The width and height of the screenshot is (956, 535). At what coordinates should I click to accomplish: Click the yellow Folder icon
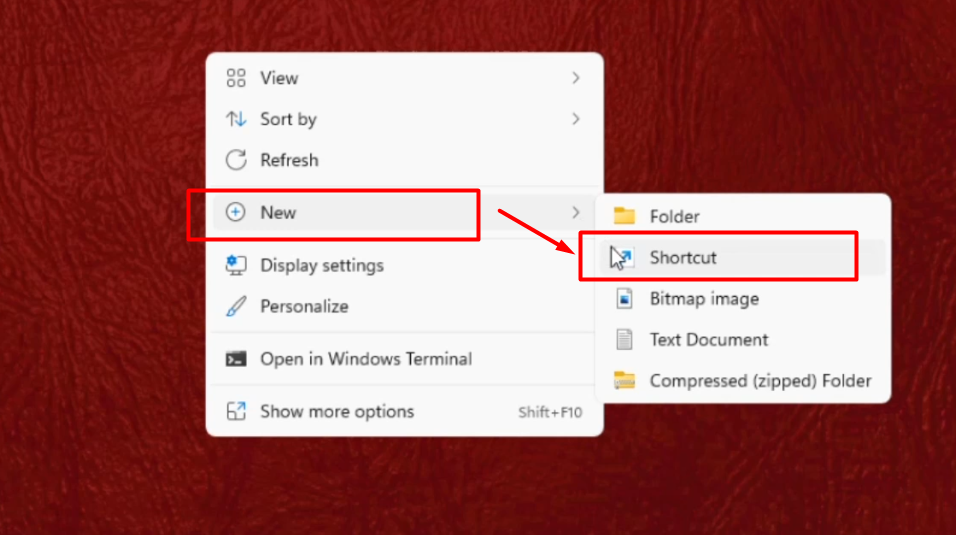pos(624,216)
